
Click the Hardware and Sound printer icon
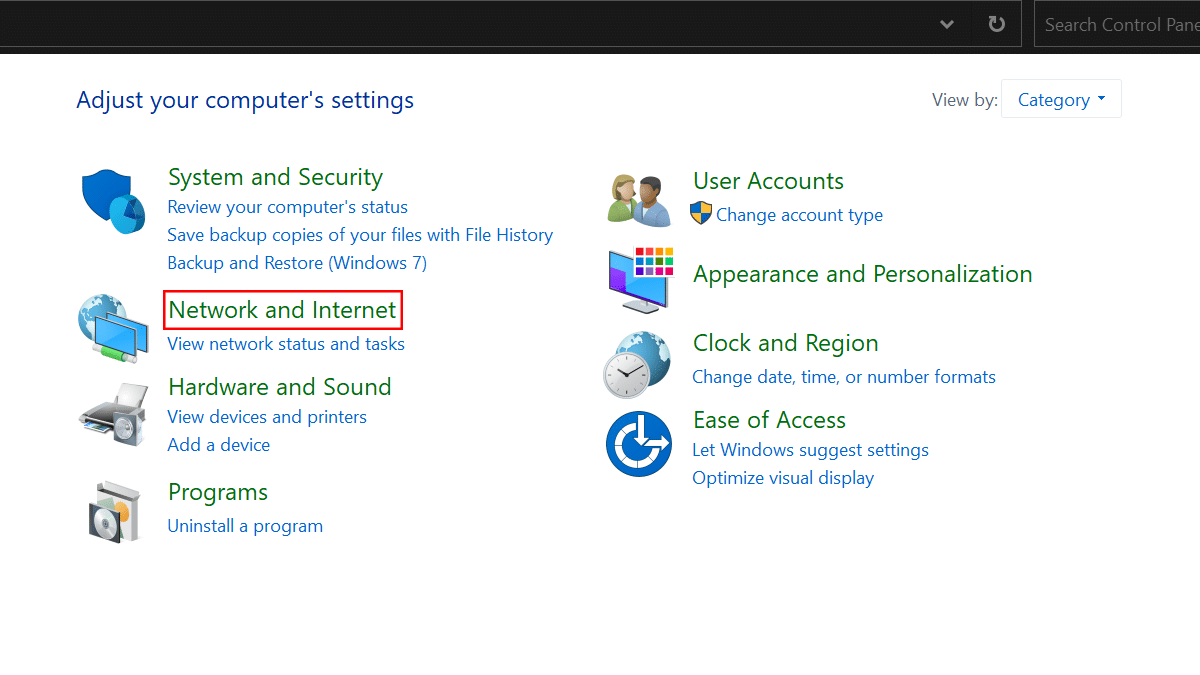click(x=114, y=414)
